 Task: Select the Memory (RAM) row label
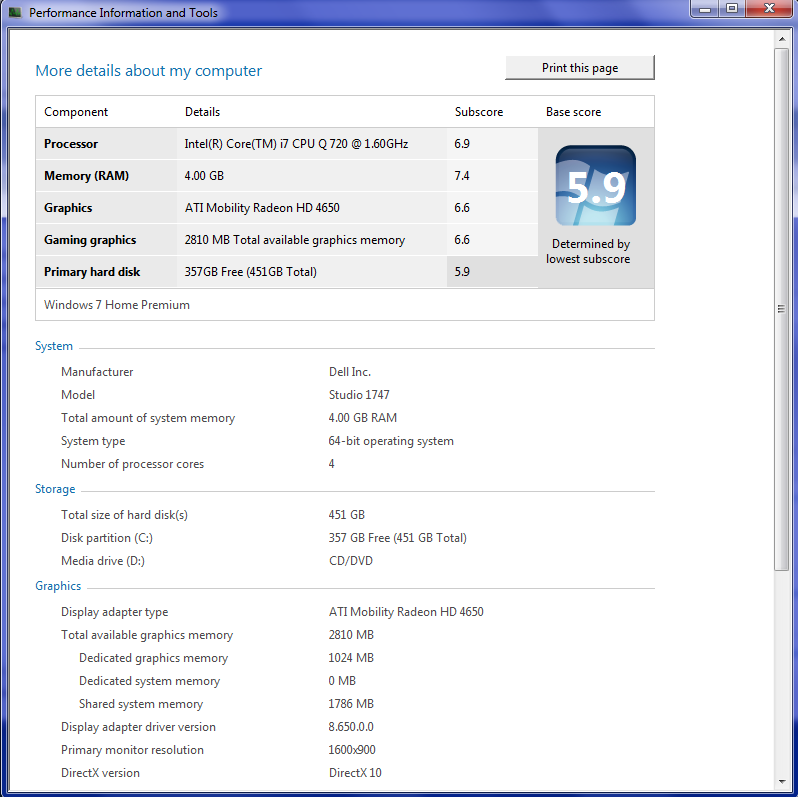pyautogui.click(x=87, y=176)
